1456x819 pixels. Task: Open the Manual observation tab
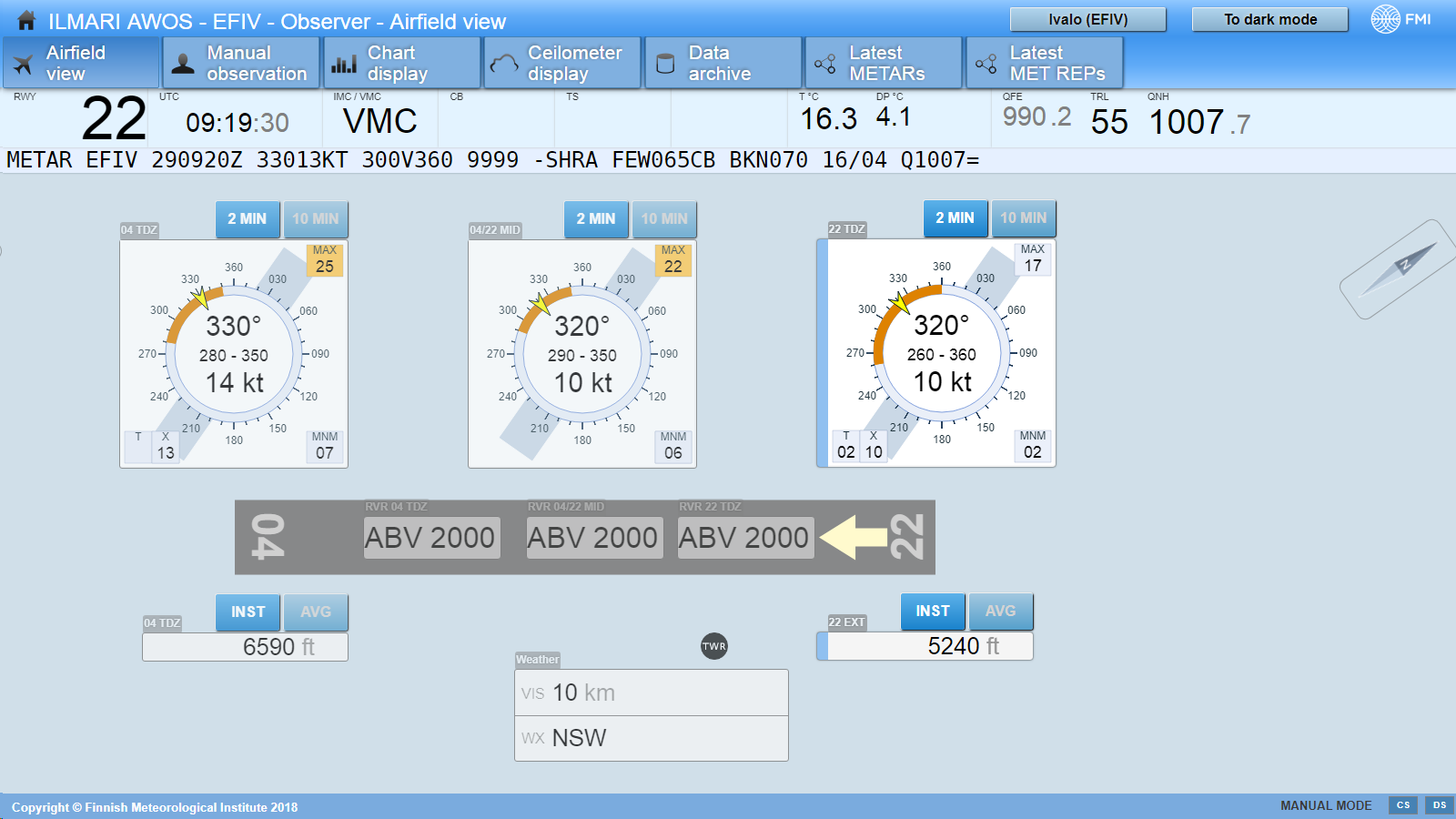click(241, 64)
